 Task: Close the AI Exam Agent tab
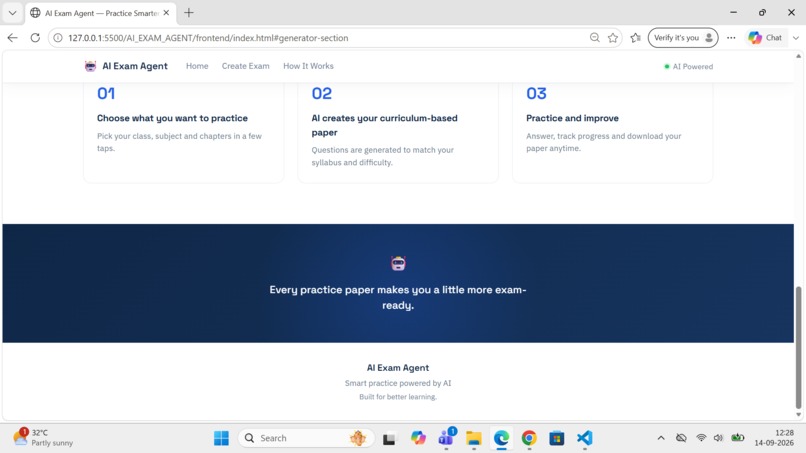point(166,13)
